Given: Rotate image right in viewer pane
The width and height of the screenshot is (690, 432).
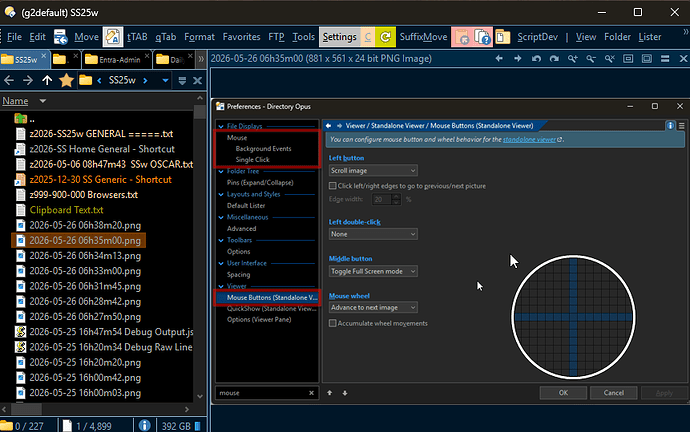Looking at the screenshot, I should 554,59.
